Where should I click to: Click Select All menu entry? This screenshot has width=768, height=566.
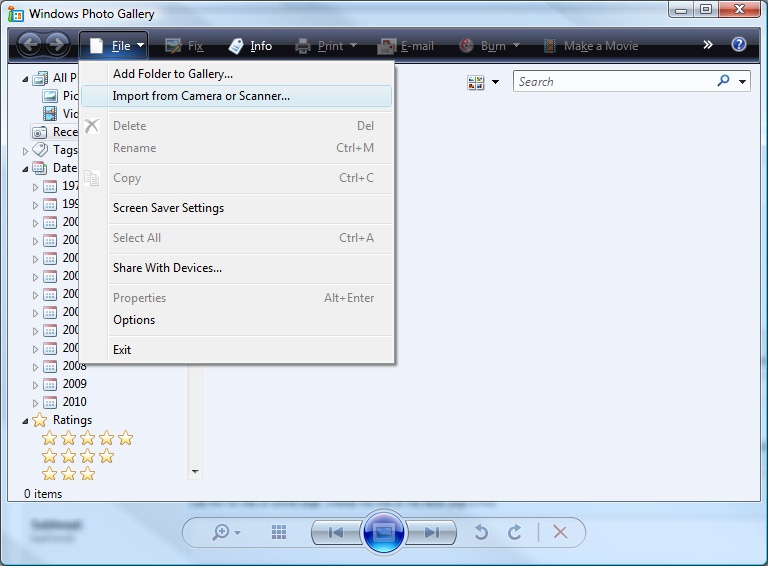[237, 238]
